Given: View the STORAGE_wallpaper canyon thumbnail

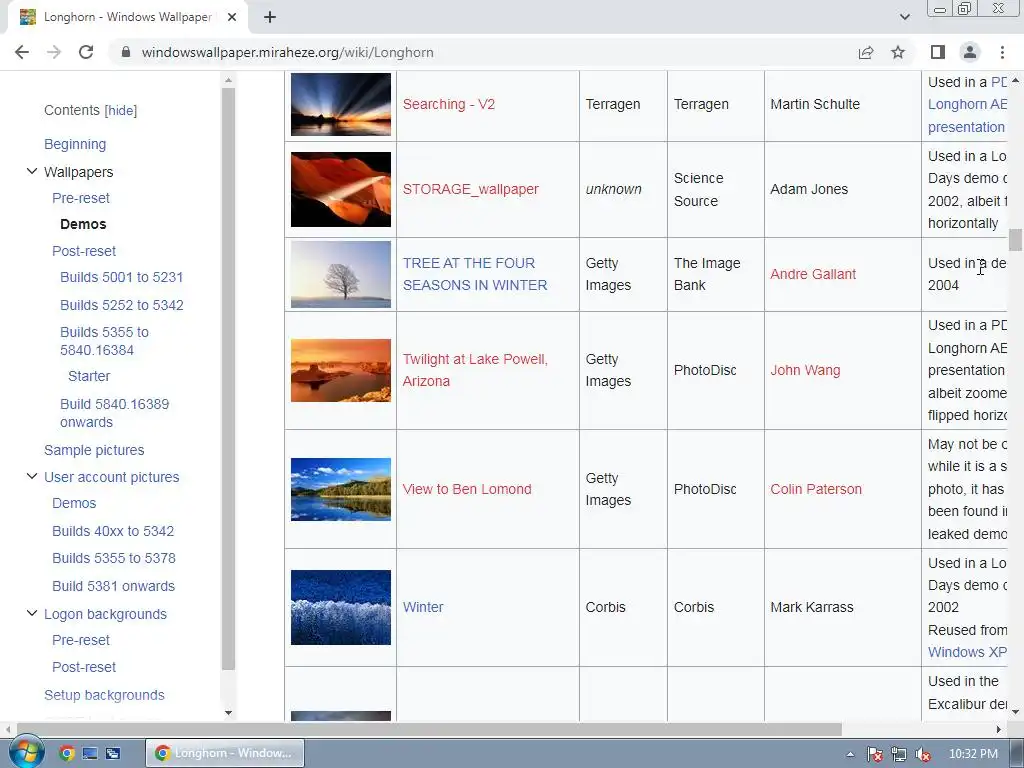Looking at the screenshot, I should (x=340, y=189).
